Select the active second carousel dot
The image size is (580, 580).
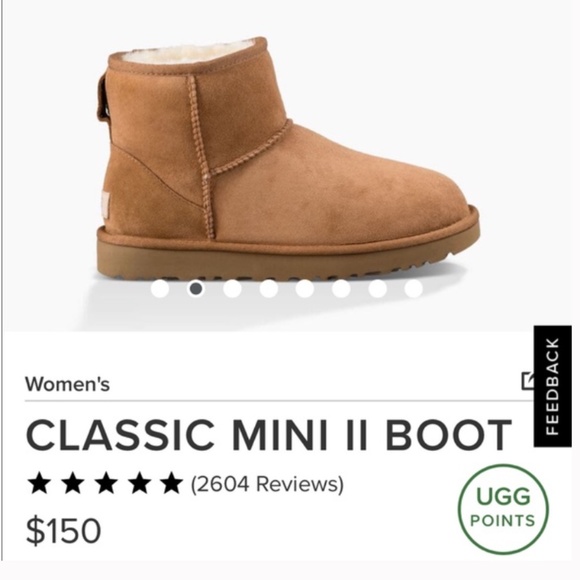click(x=196, y=289)
